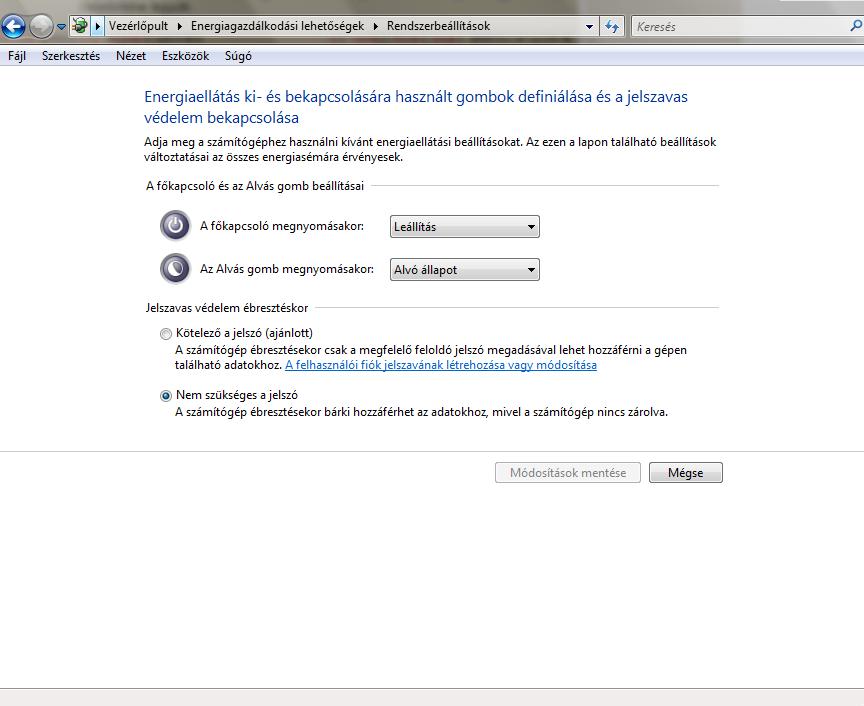Open the Nézet menu
Image resolution: width=864 pixels, height=706 pixels.
tap(131, 56)
